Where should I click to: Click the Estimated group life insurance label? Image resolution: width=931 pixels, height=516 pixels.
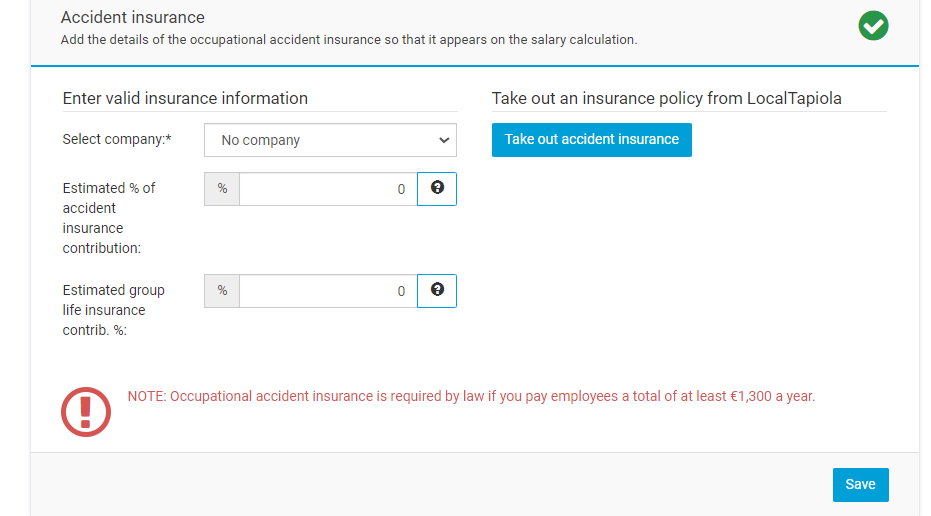click(x=113, y=310)
